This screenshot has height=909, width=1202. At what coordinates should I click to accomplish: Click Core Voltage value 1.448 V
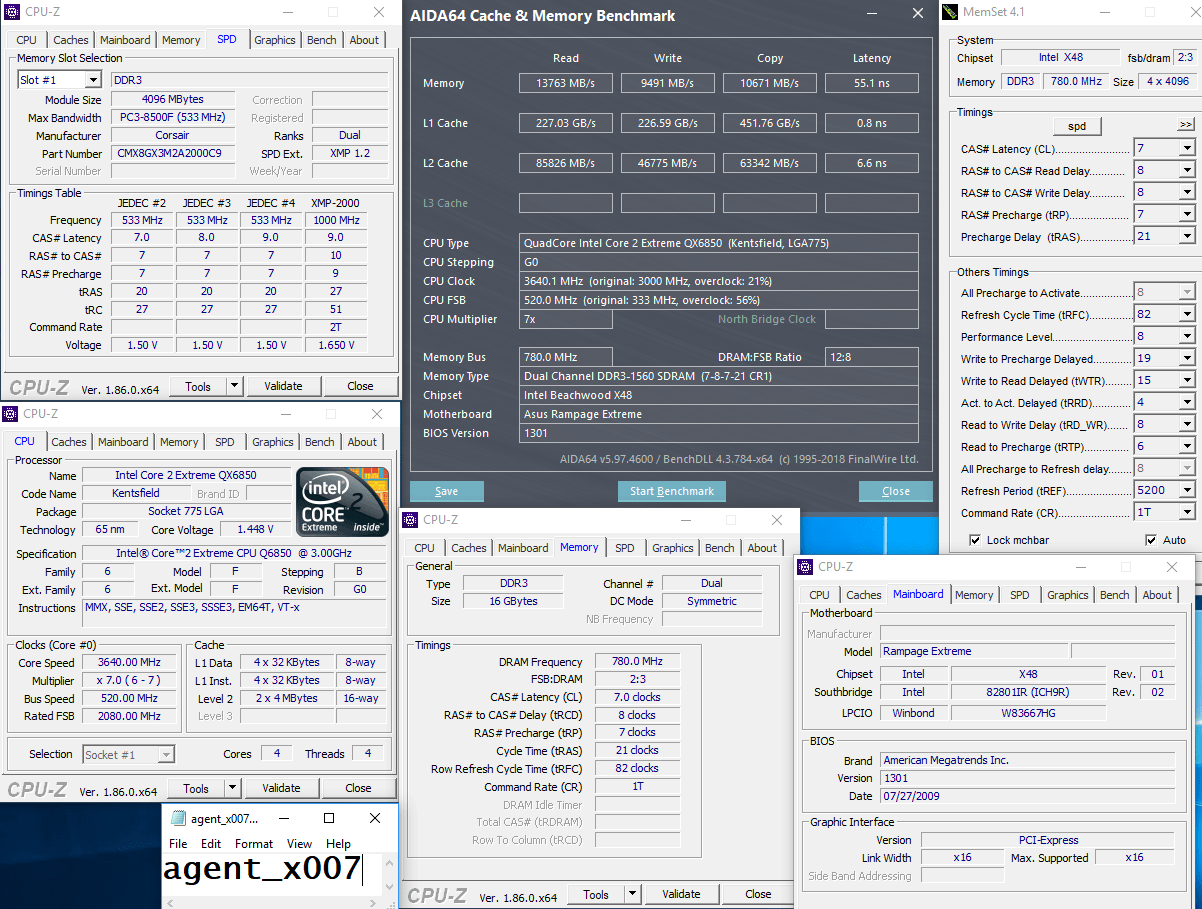[x=255, y=529]
